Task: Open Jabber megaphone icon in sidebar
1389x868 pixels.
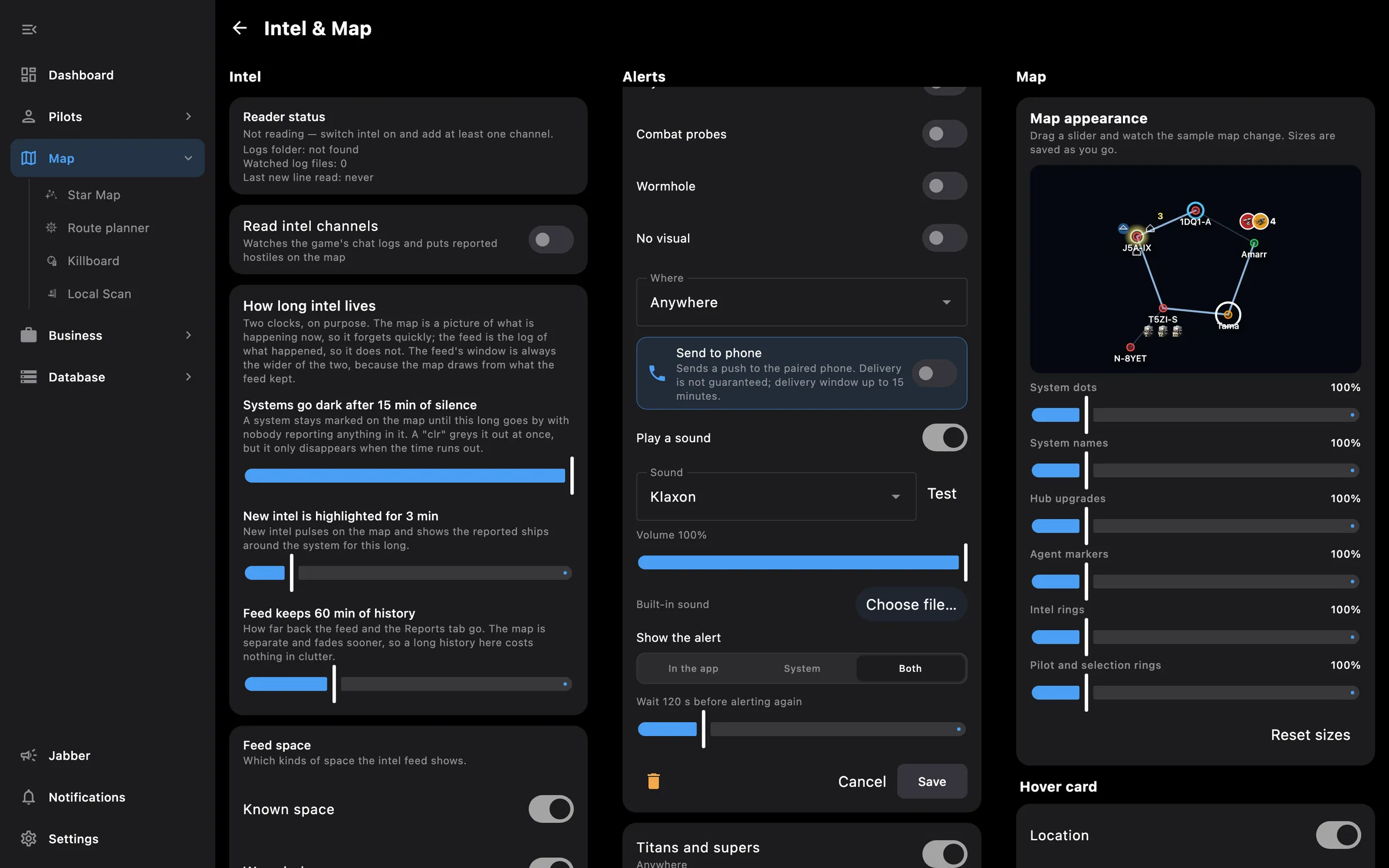Action: [28, 755]
